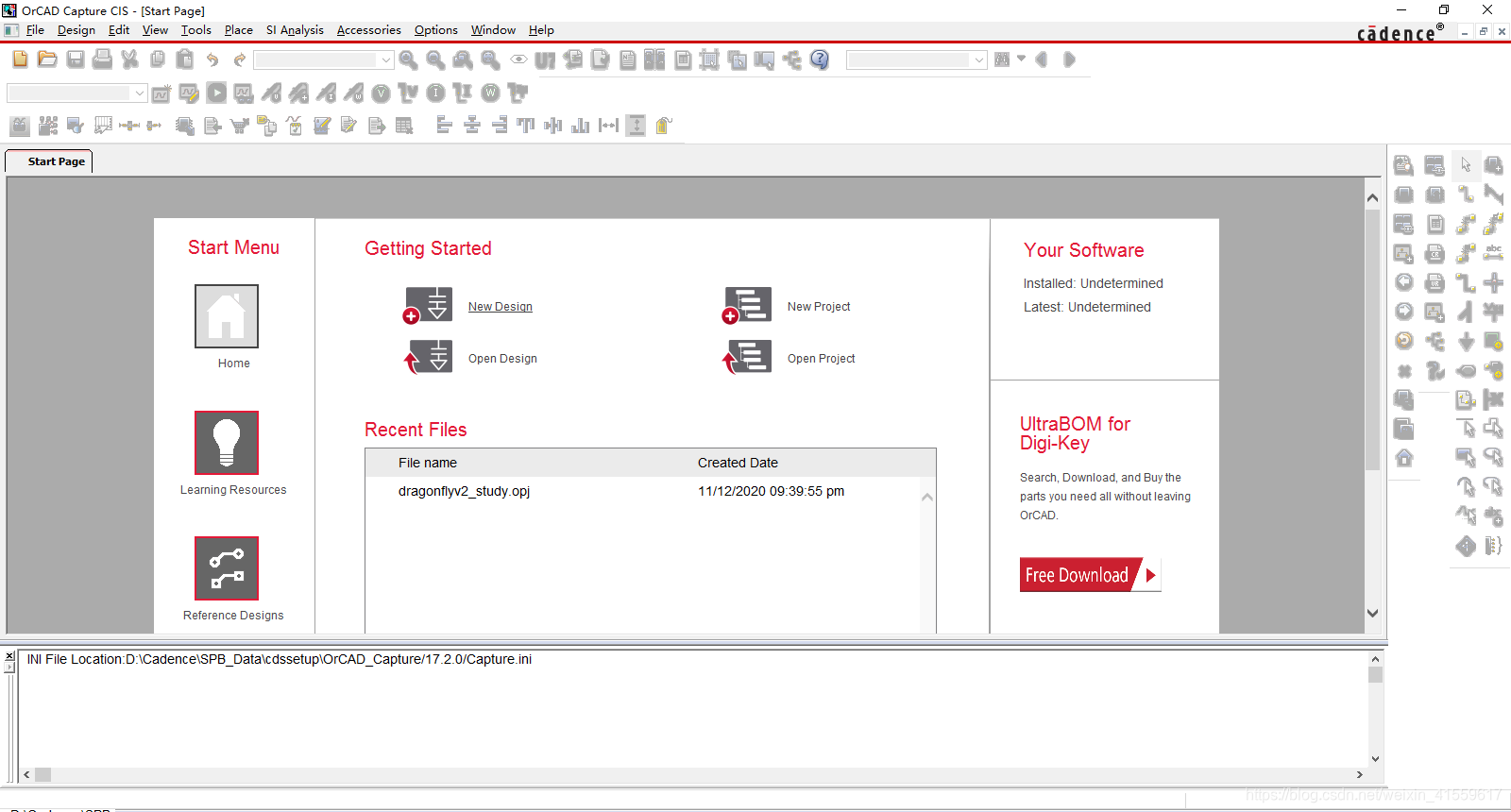
Task: Open the Design menu
Action: click(76, 30)
